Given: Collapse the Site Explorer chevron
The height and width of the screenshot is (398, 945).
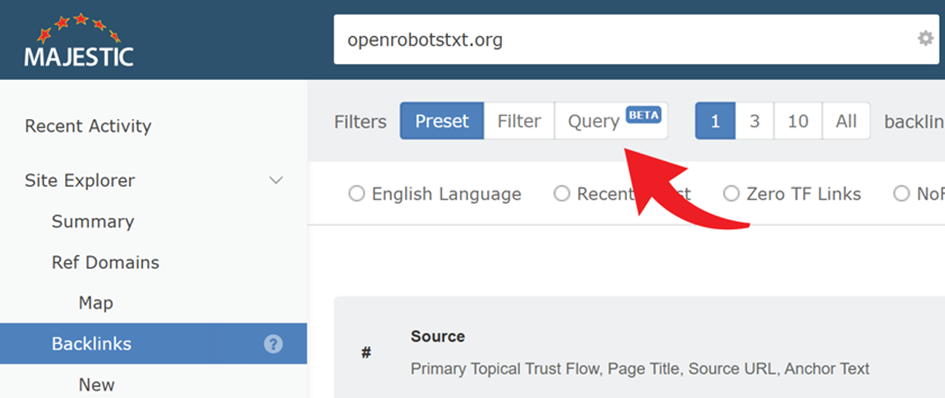Looking at the screenshot, I should pos(276,180).
